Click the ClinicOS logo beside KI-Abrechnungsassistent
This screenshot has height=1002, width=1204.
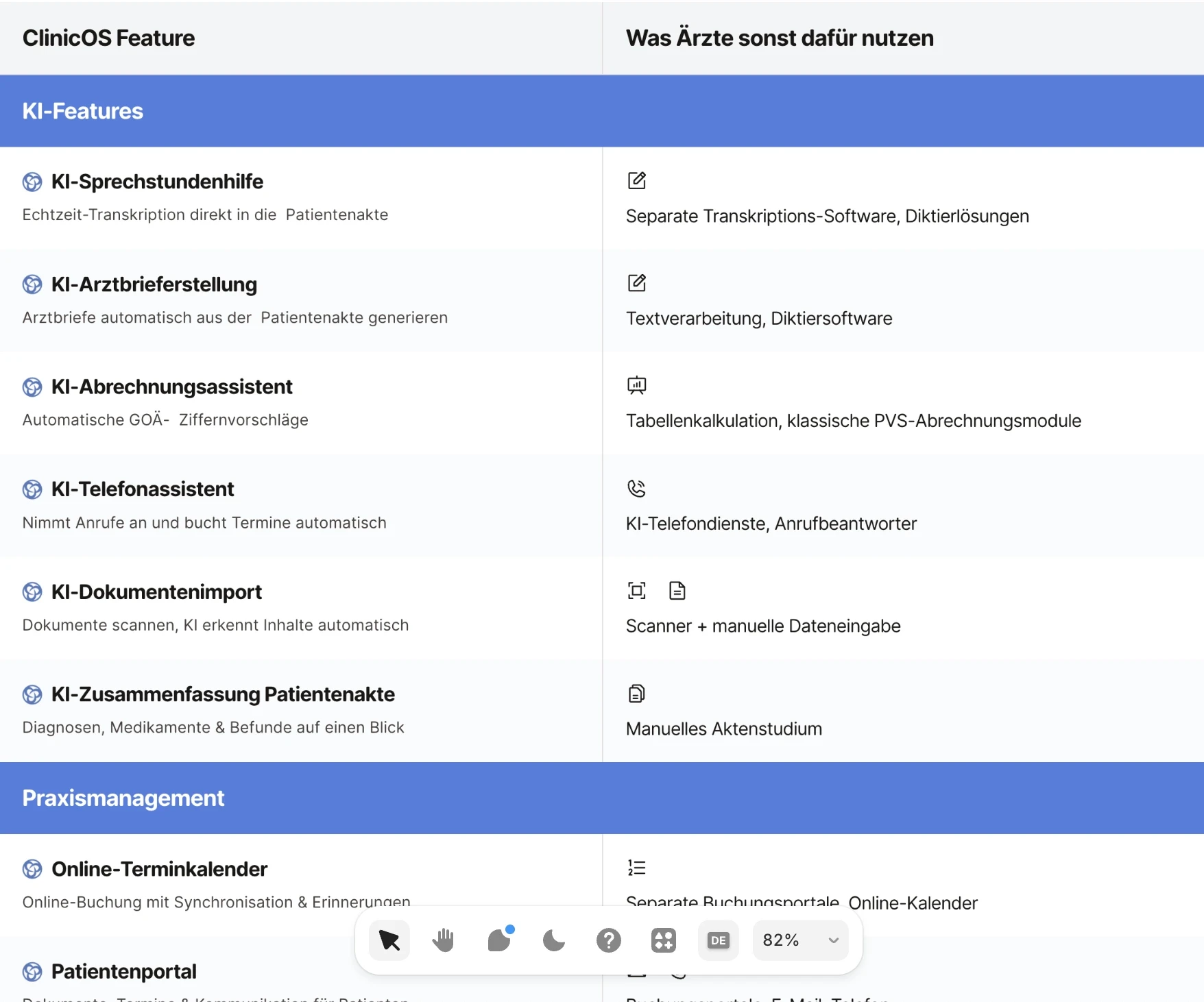(32, 387)
